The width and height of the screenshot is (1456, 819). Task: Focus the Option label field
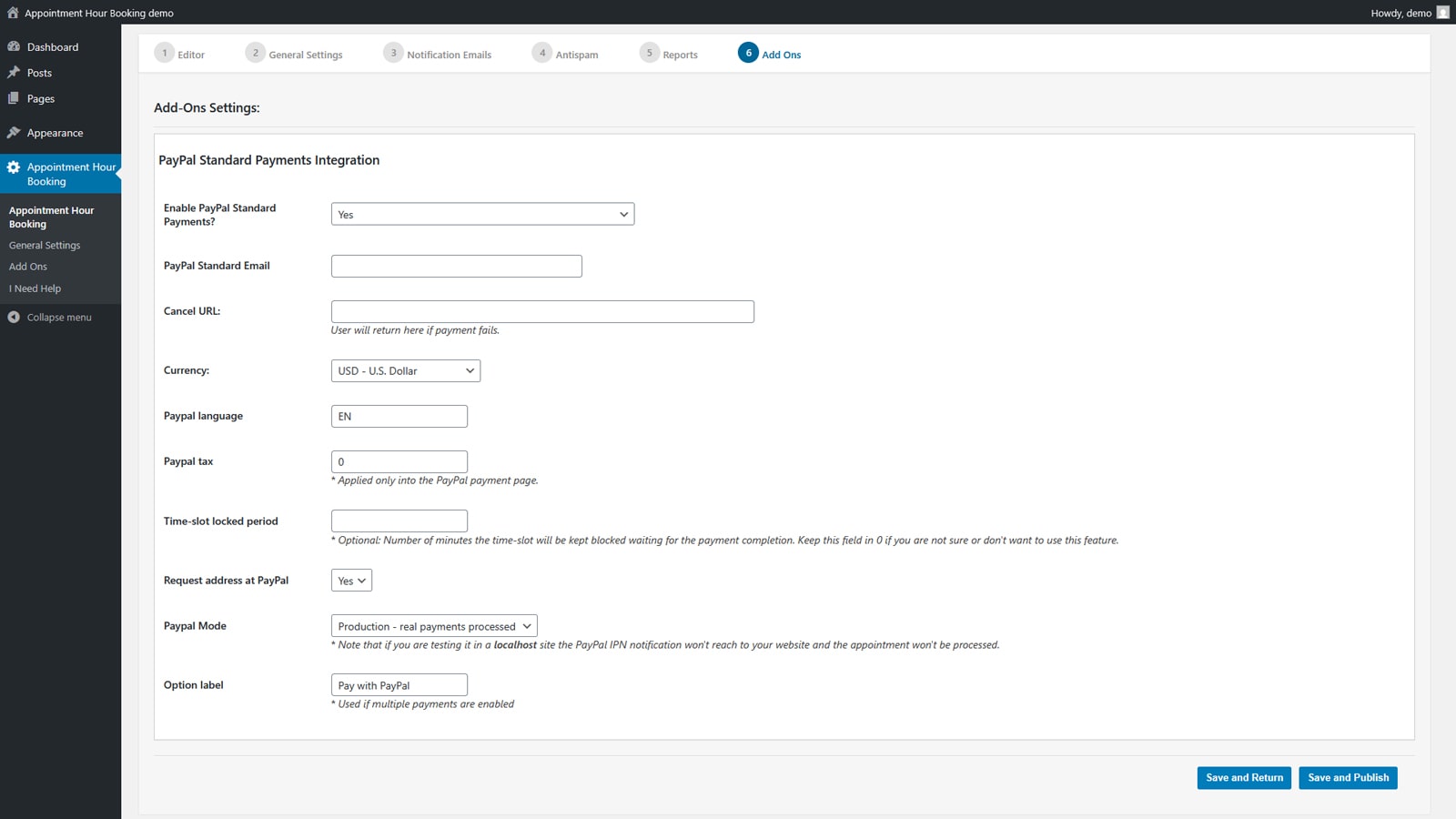coord(399,685)
